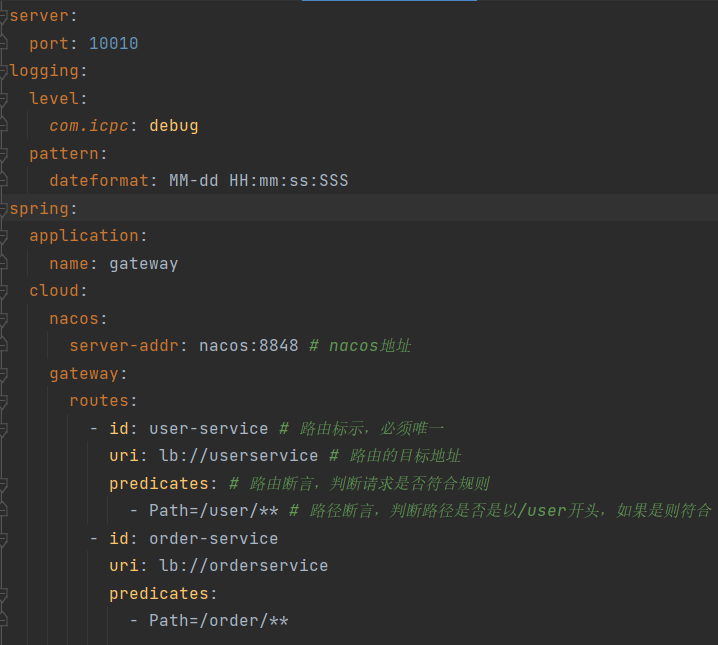Click the order-service id value
Viewport: 718px width, 645px height.
click(213, 539)
